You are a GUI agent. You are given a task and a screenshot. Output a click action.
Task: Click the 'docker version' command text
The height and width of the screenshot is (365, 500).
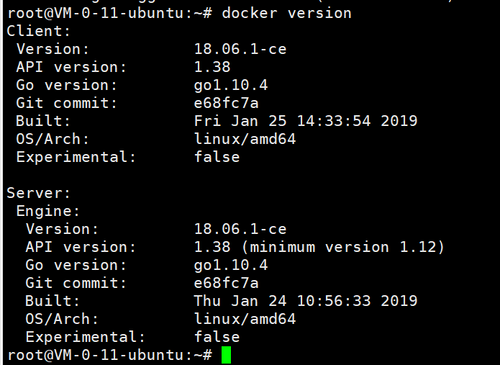click(x=286, y=13)
